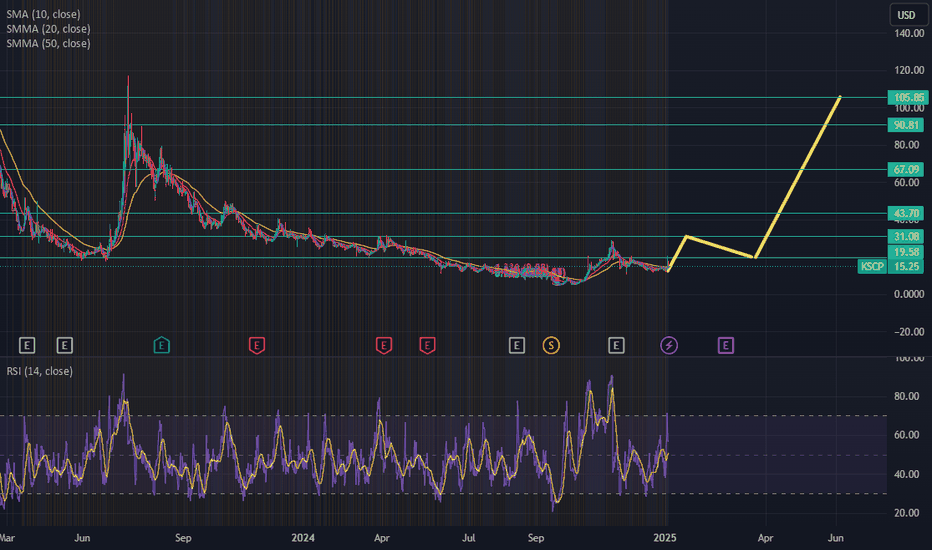The image size is (932, 550).
Task: Click the gray E marker before lightning marker
Action: 616,345
